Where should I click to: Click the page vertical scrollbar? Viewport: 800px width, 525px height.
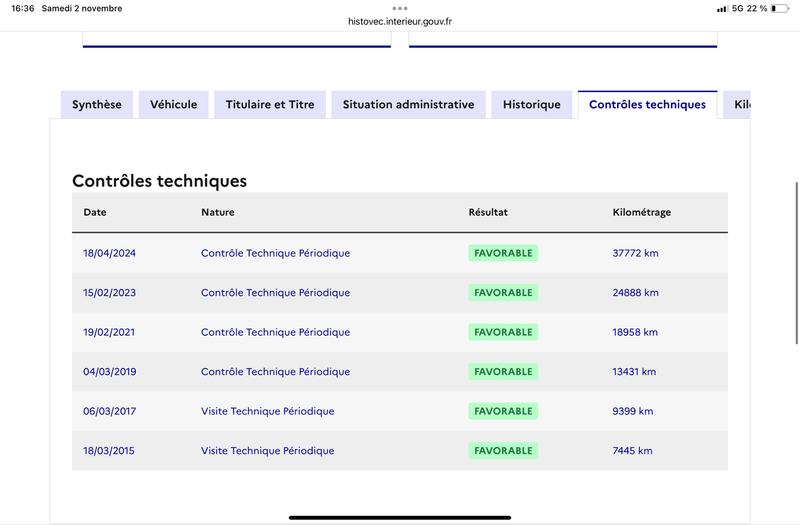(x=796, y=263)
